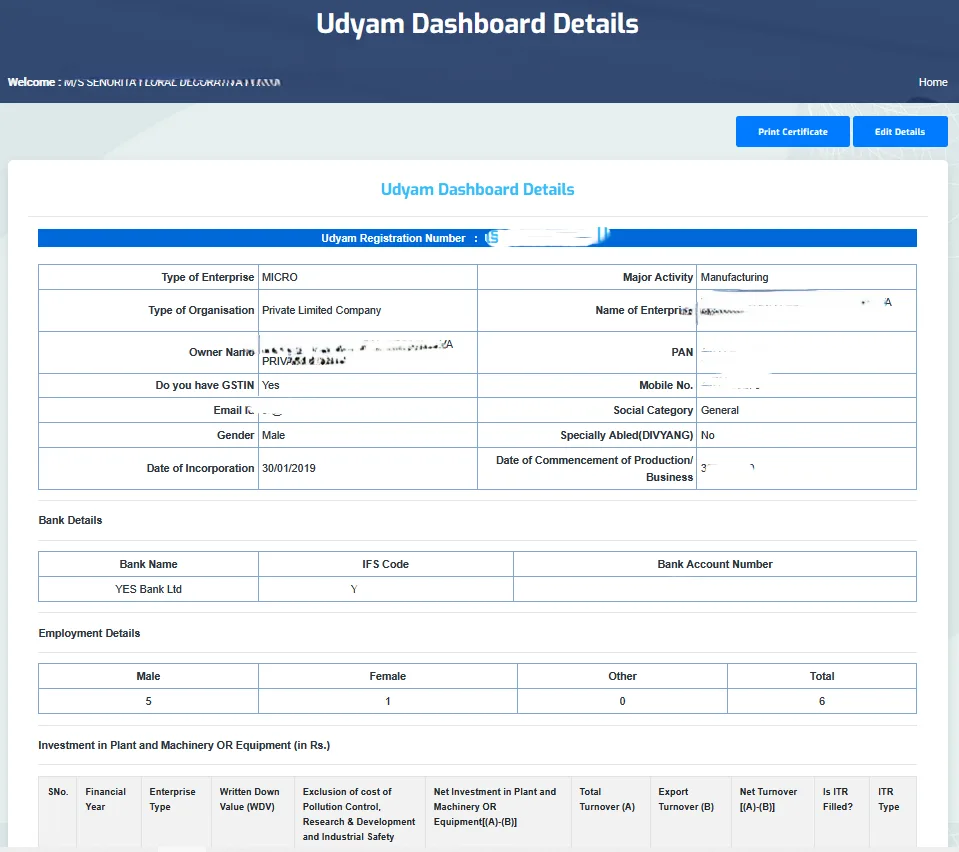The width and height of the screenshot is (959, 852).
Task: Click the Bank Account Number column header
Action: [x=714, y=564]
